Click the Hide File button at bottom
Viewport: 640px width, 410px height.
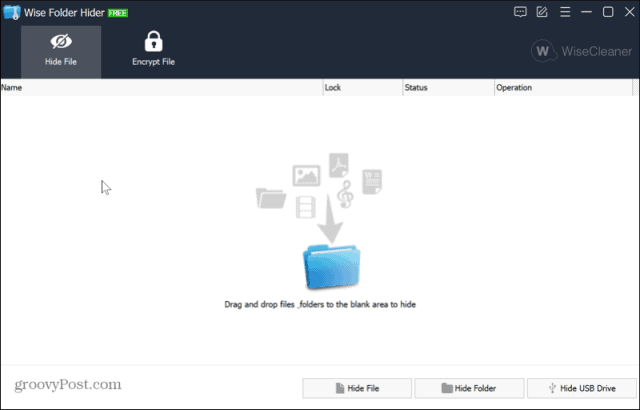point(357,388)
